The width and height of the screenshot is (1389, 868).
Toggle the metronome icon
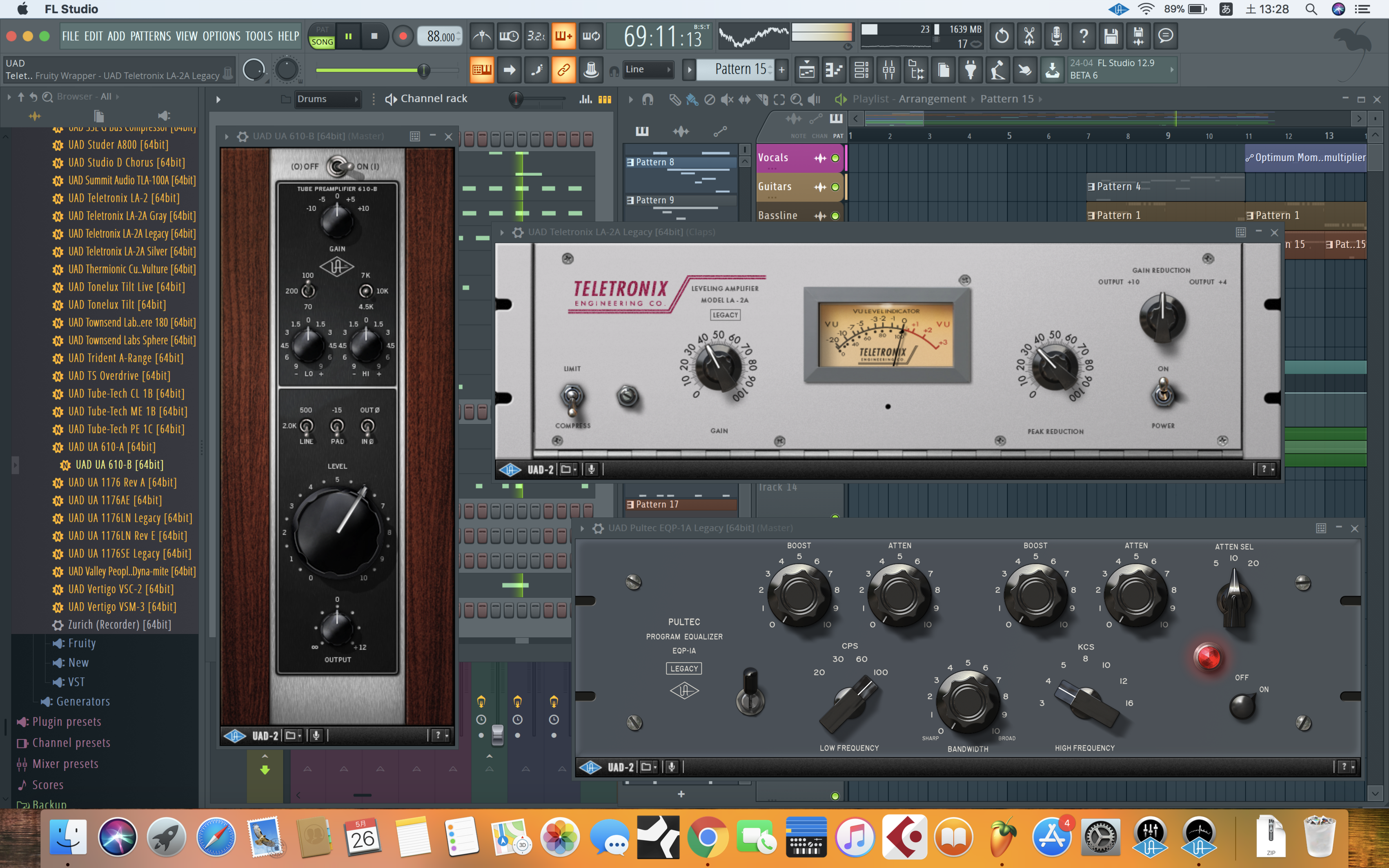pyautogui.click(x=481, y=36)
